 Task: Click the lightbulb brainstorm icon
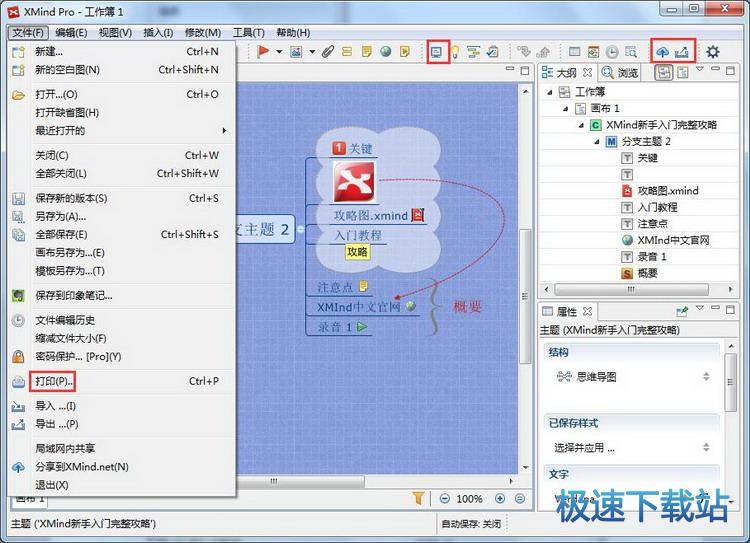click(x=455, y=52)
